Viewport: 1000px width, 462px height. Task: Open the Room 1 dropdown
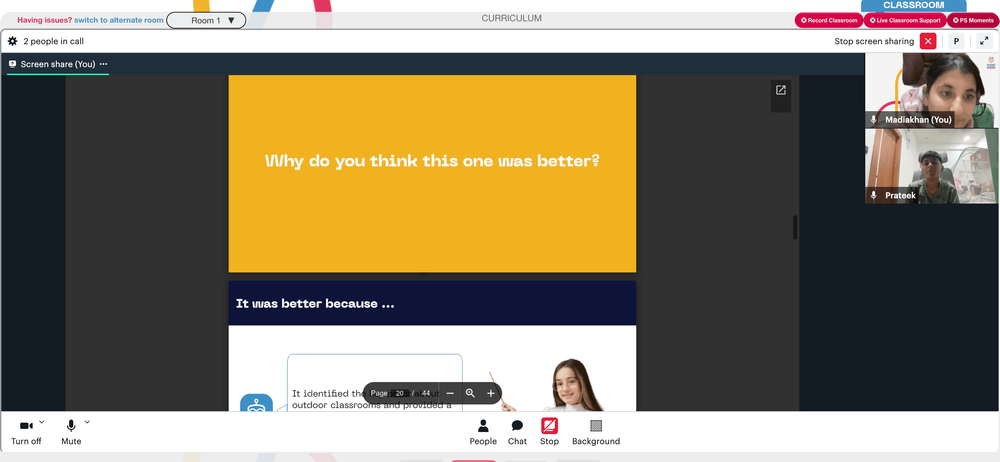tap(206, 20)
